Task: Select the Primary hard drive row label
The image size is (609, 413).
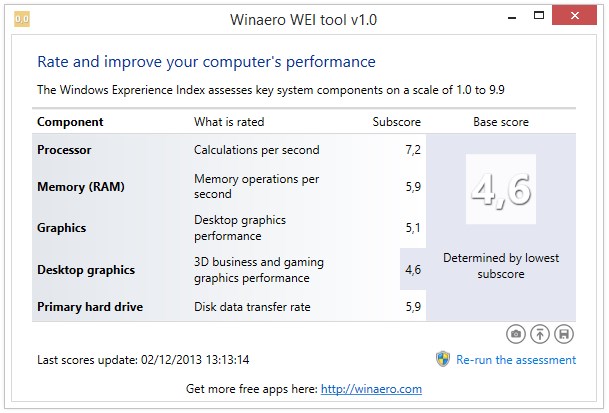Action: coord(90,307)
